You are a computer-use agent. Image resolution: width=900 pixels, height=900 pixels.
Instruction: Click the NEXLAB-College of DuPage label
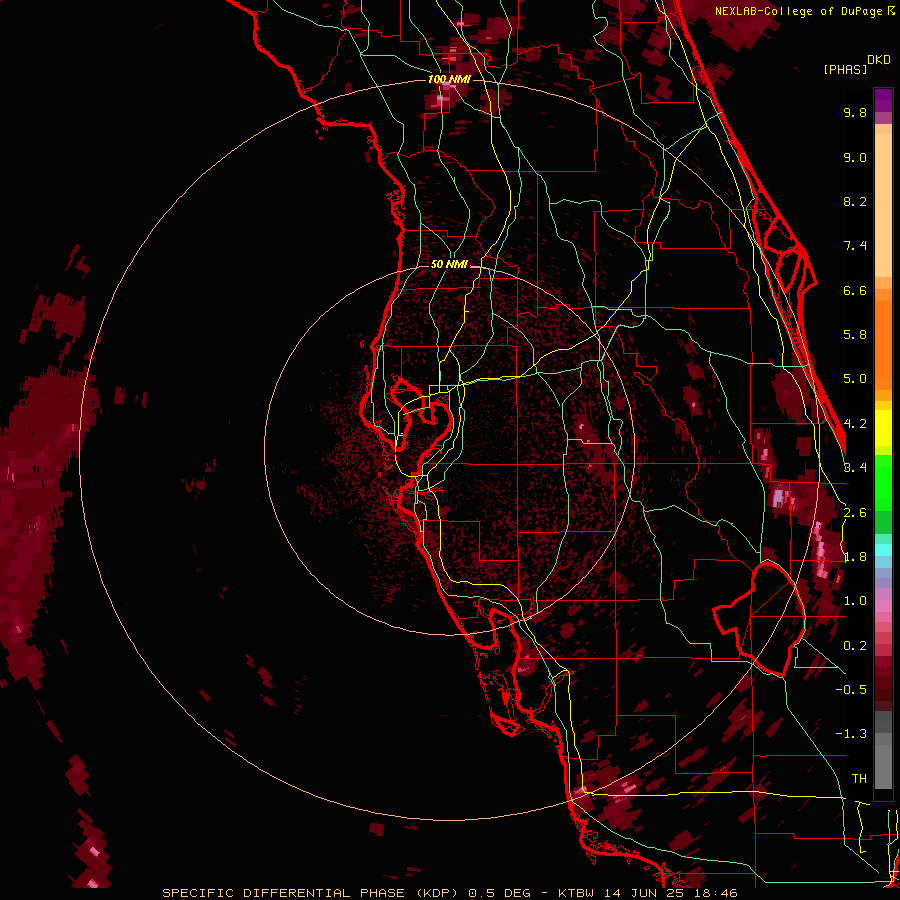pyautogui.click(x=798, y=11)
